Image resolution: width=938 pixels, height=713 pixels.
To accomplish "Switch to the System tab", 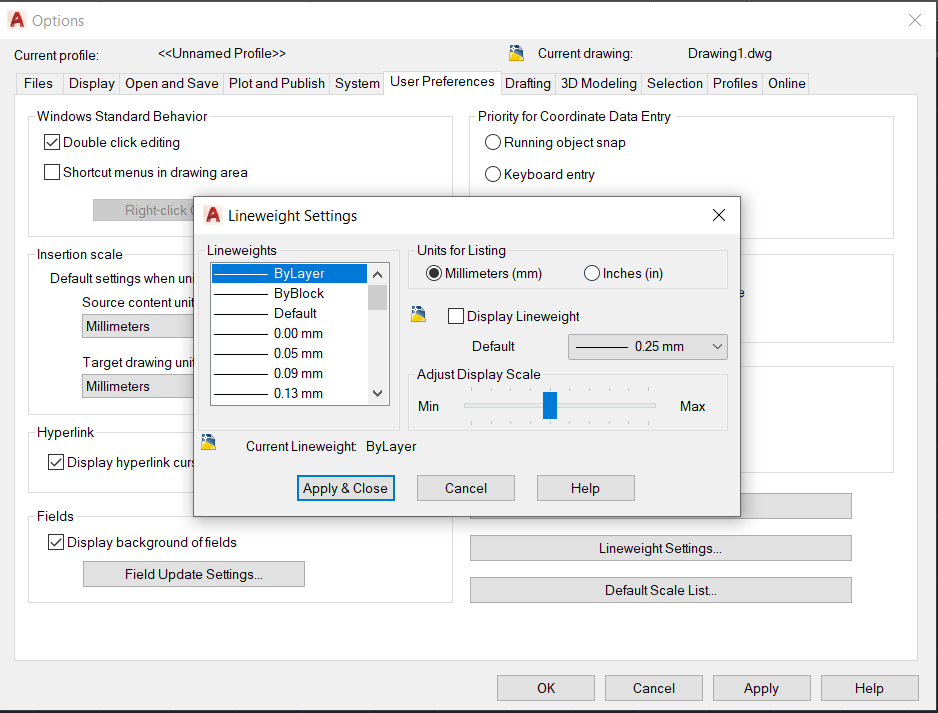I will coord(357,83).
